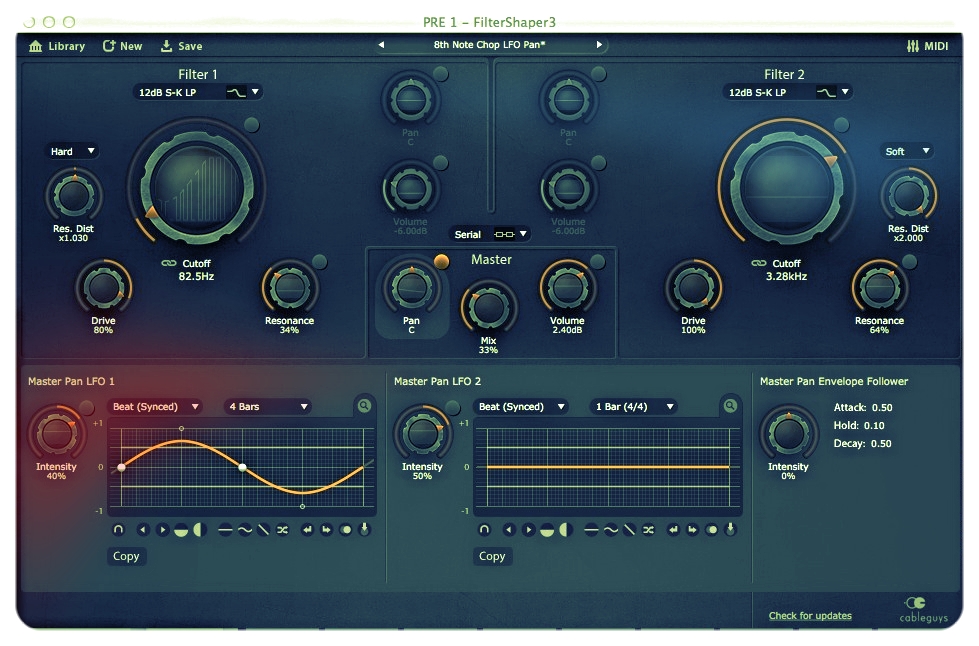Open the magnifier zoom icon for LFO 1

pyautogui.click(x=364, y=406)
